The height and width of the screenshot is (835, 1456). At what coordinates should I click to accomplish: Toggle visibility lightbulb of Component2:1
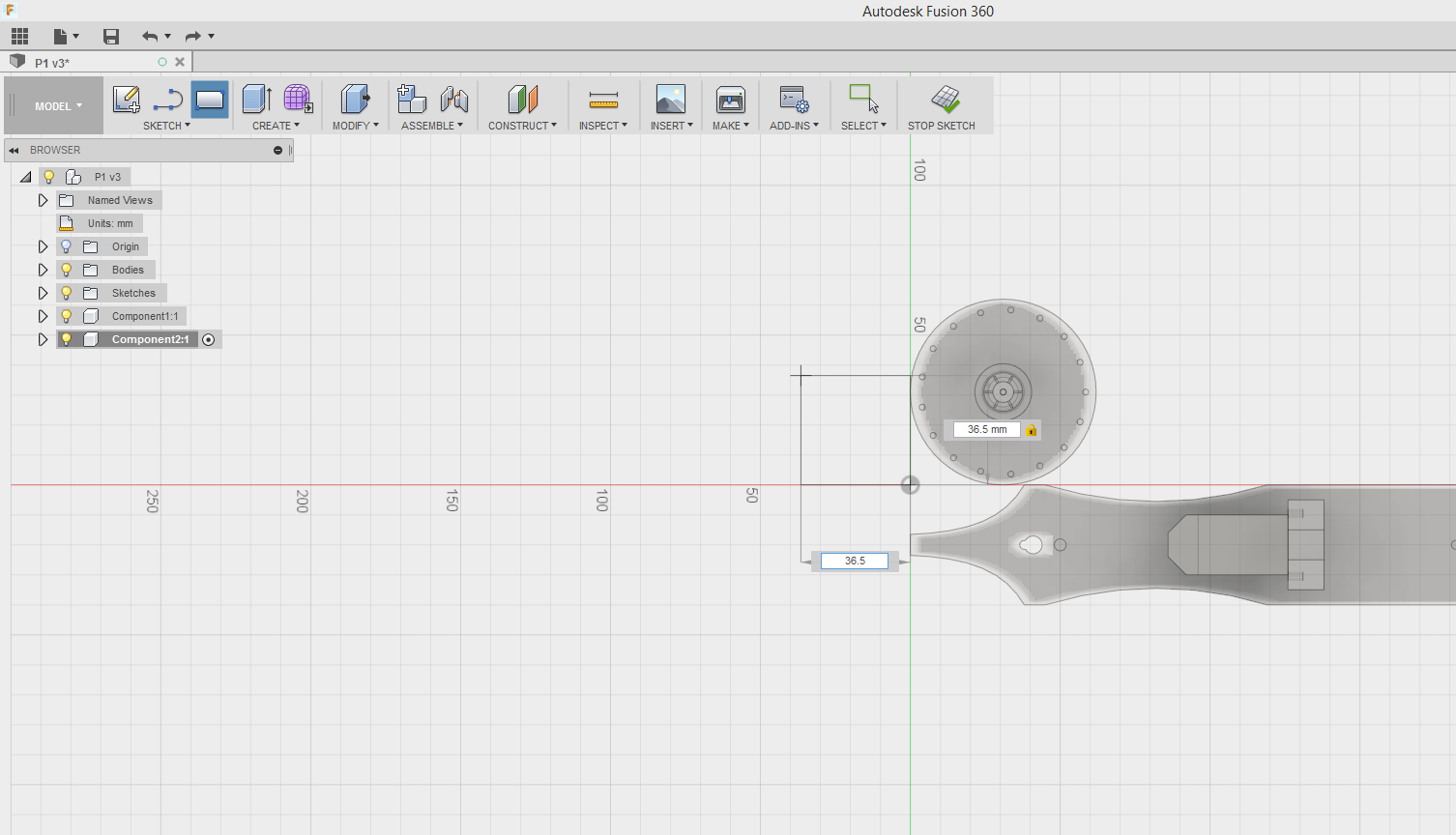point(66,339)
